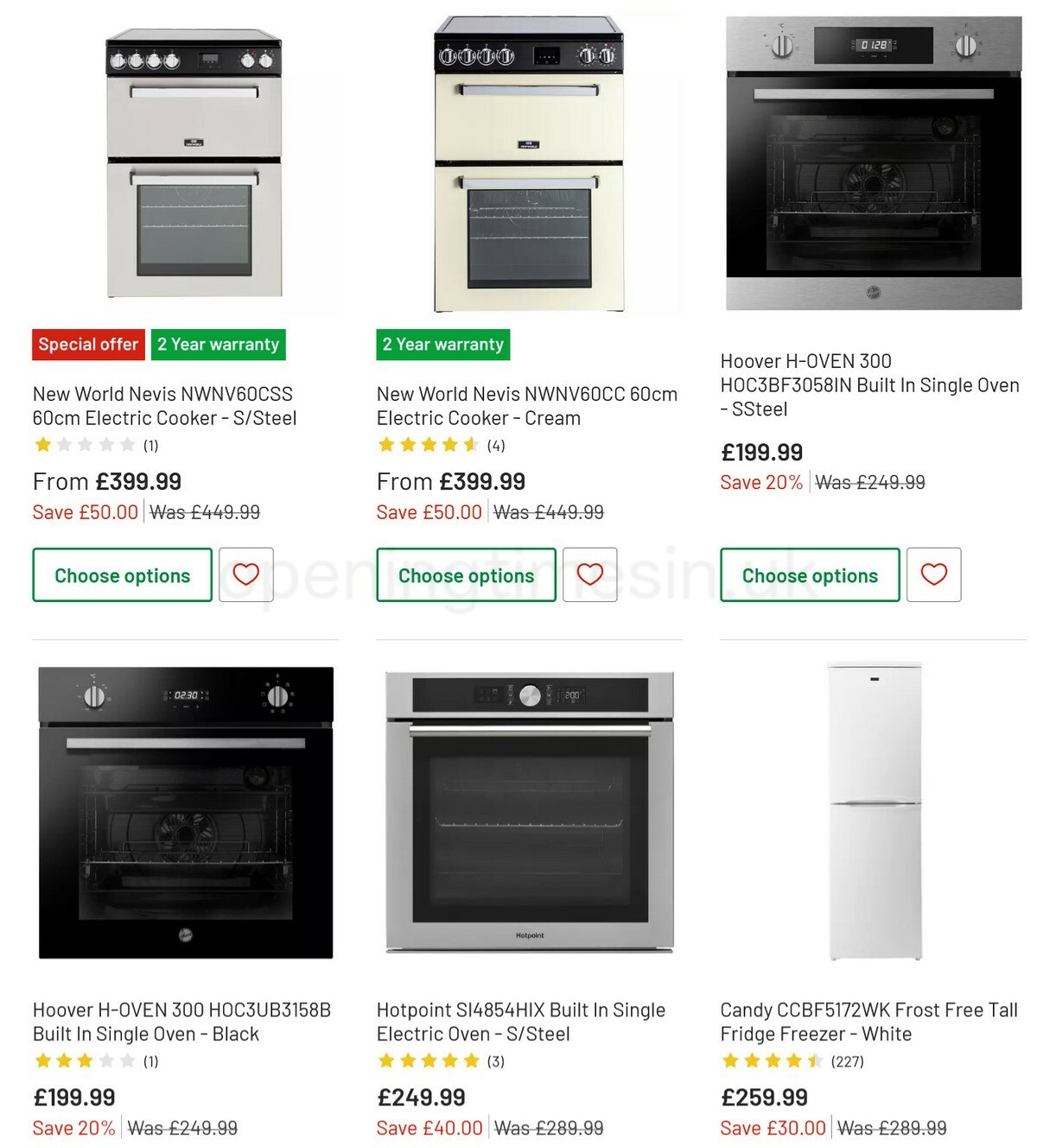Select the five-star rating on the Hotpoint oven
This screenshot has width=1037, height=1148.
[428, 1061]
